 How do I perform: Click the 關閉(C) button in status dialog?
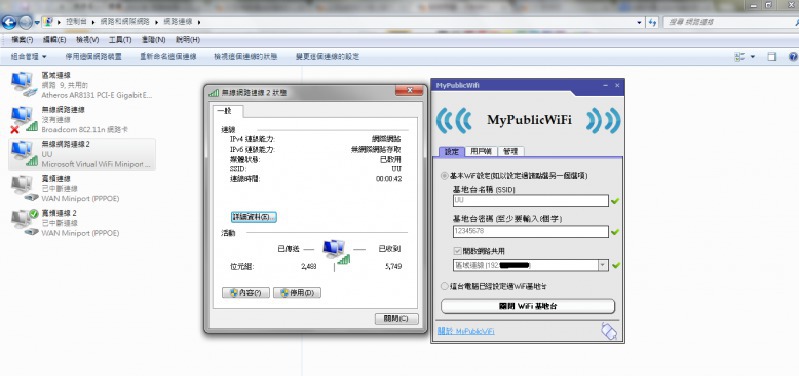[396, 319]
